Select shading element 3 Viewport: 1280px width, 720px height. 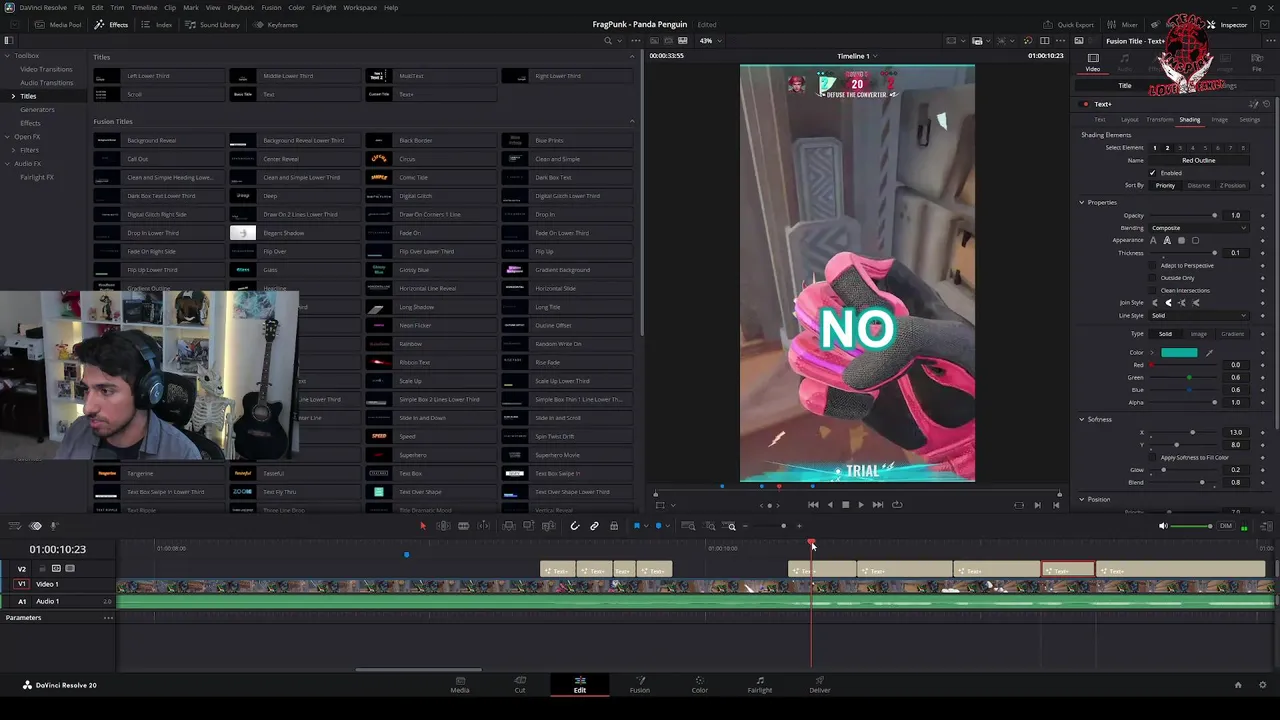[x=1180, y=148]
